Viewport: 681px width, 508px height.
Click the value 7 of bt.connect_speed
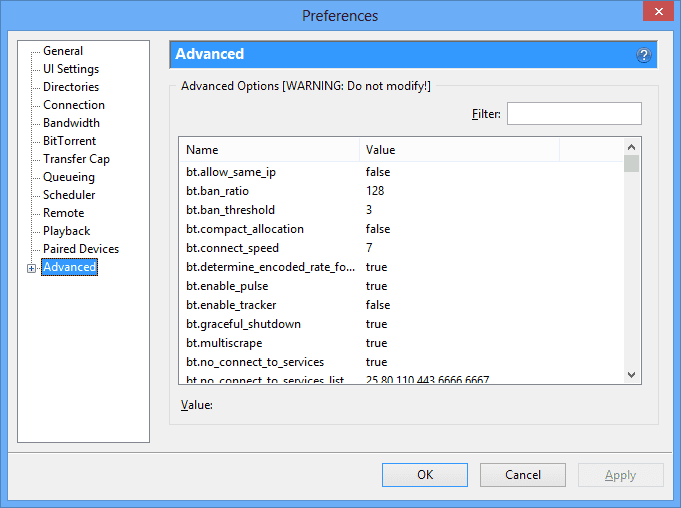[369, 248]
